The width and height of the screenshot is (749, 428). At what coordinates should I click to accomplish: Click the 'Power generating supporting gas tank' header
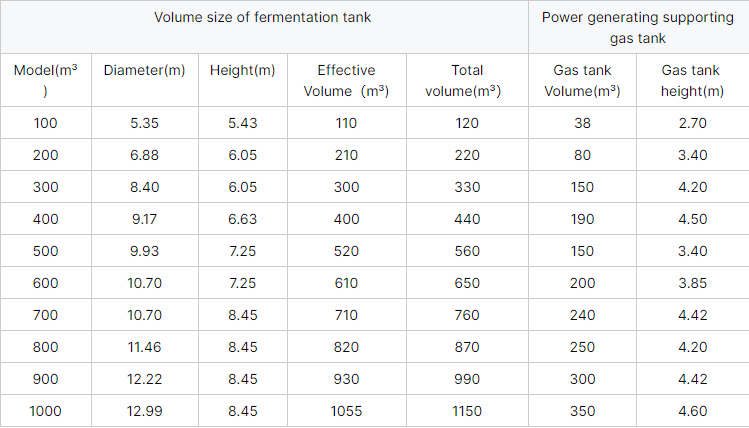pos(638,27)
